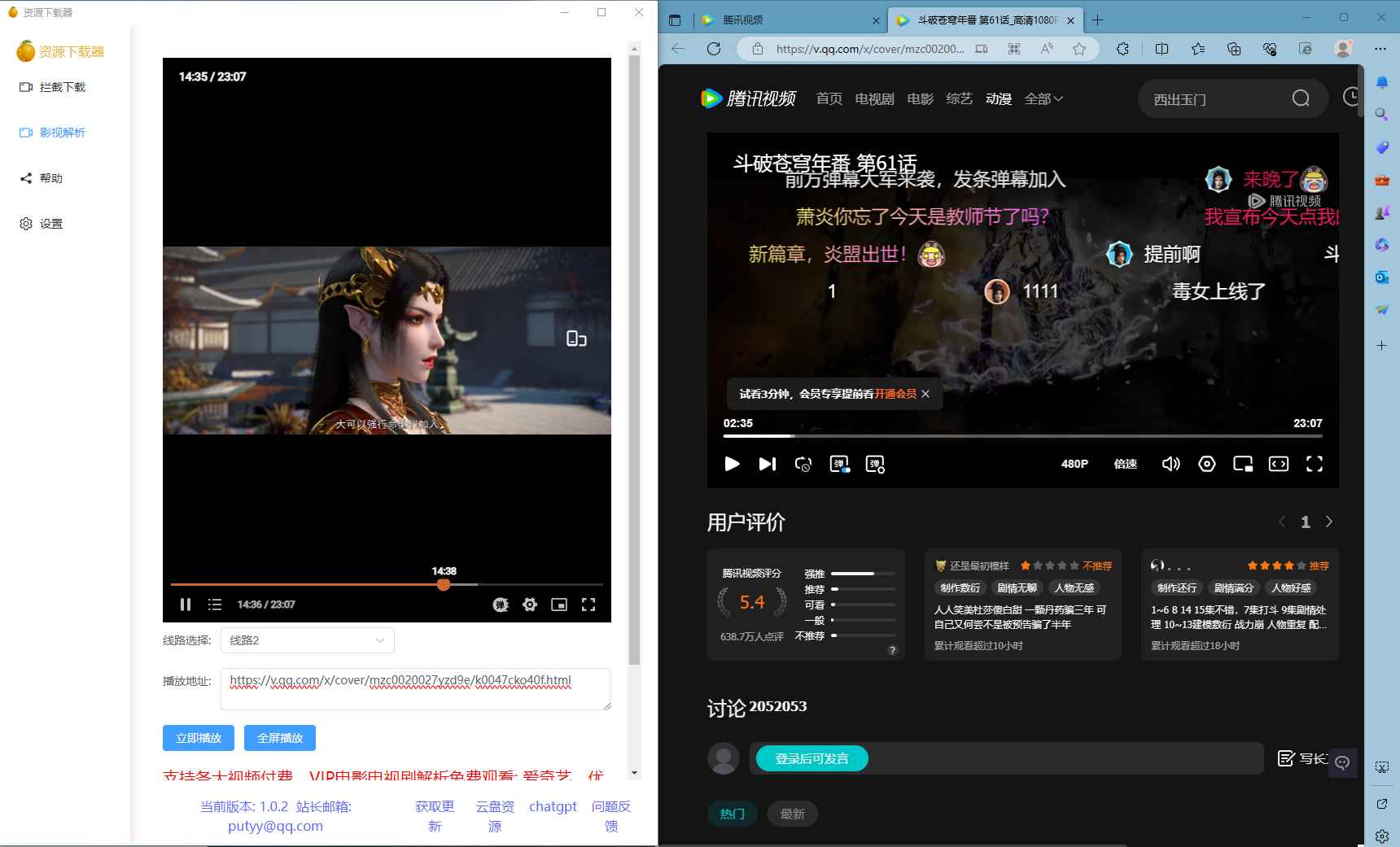Activate picture-in-picture mode in Tencent player
The width and height of the screenshot is (1400, 847).
1243,464
